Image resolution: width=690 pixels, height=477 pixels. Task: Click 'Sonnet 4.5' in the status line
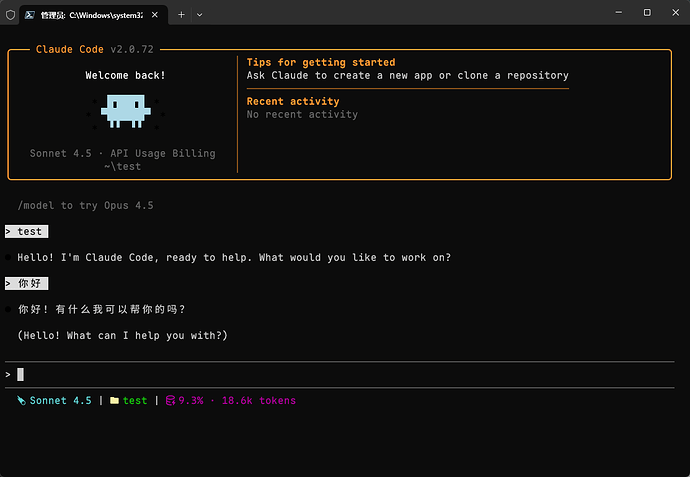click(x=61, y=400)
